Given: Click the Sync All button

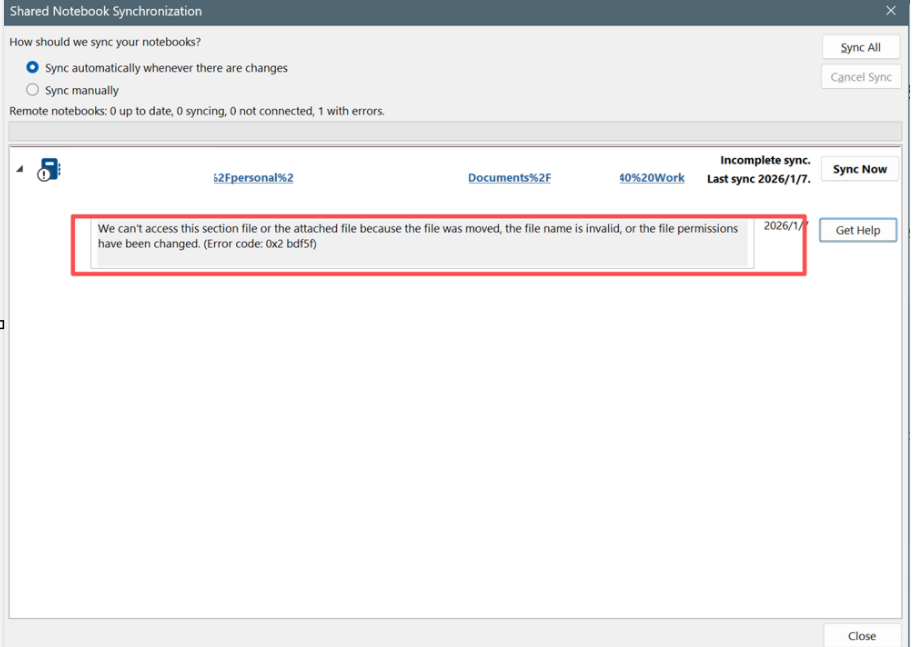Looking at the screenshot, I should [860, 47].
